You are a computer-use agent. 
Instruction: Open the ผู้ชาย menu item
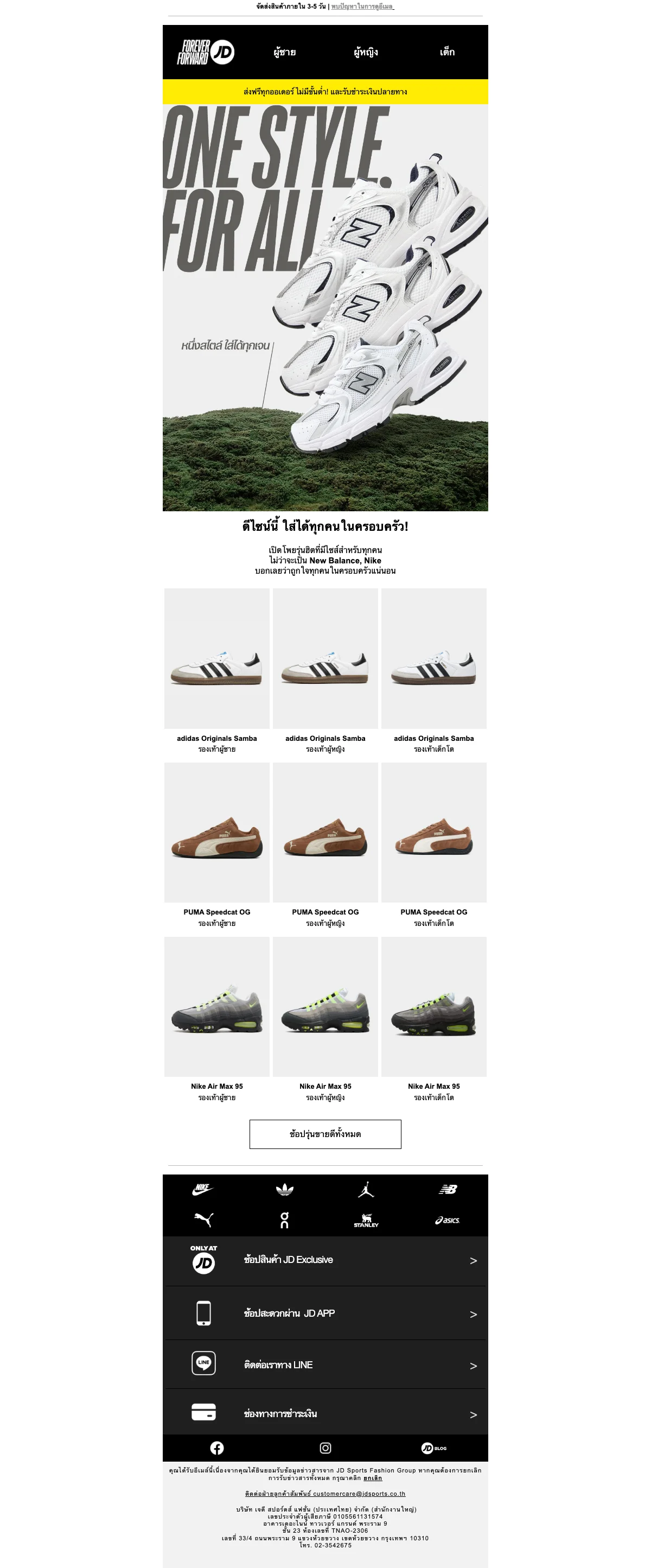click(x=285, y=52)
